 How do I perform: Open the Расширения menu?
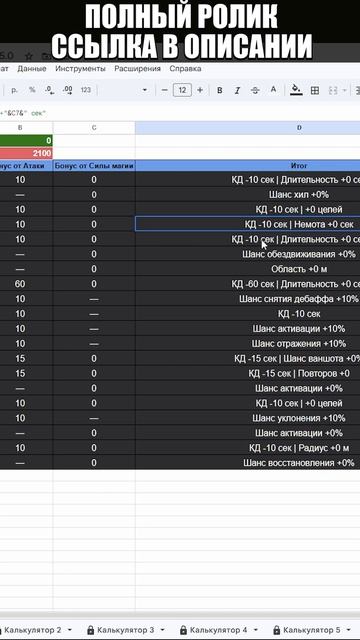(x=138, y=69)
